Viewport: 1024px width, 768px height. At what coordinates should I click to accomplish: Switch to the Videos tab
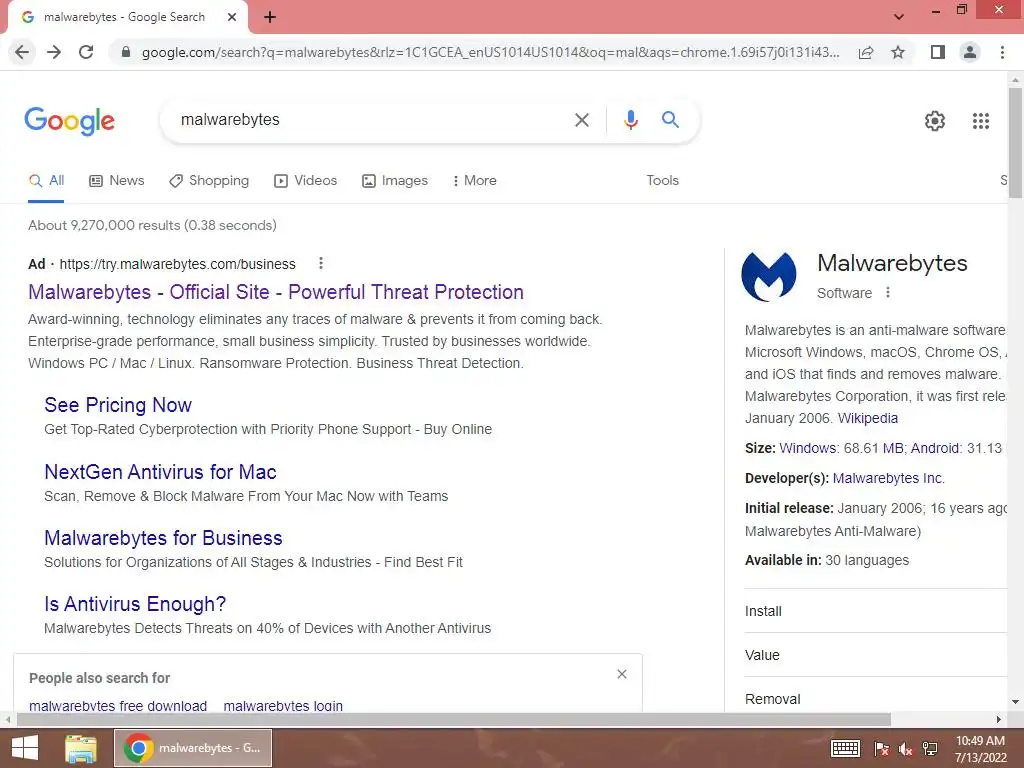pos(306,181)
